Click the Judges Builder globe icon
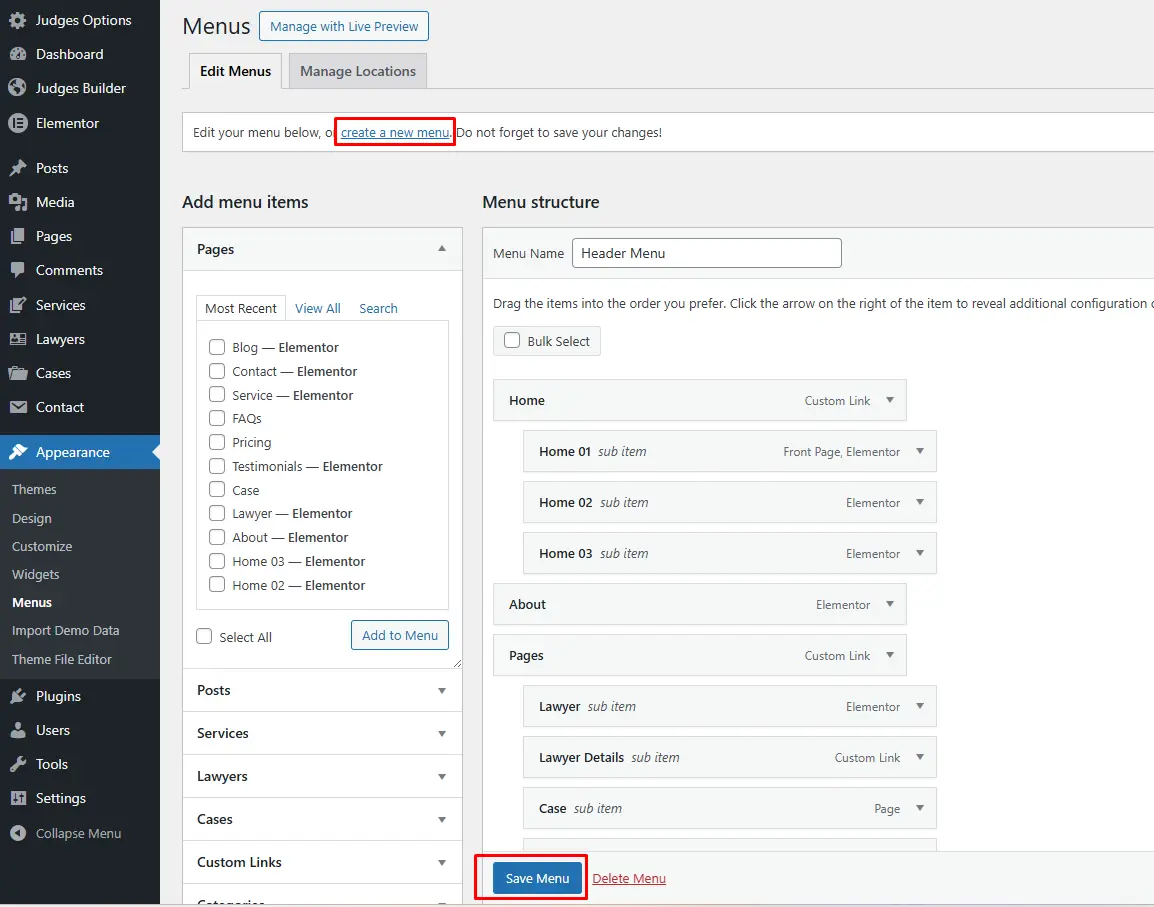 (x=18, y=88)
